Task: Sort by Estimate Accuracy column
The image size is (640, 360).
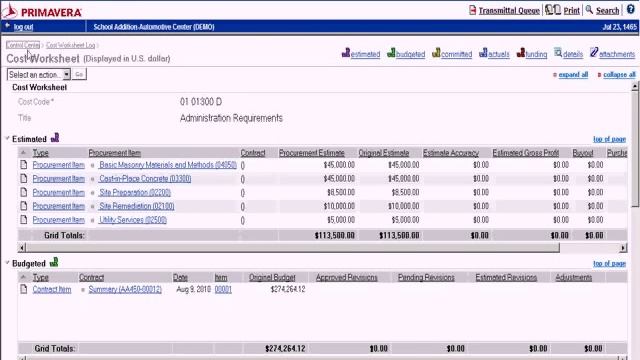Action: [451, 153]
